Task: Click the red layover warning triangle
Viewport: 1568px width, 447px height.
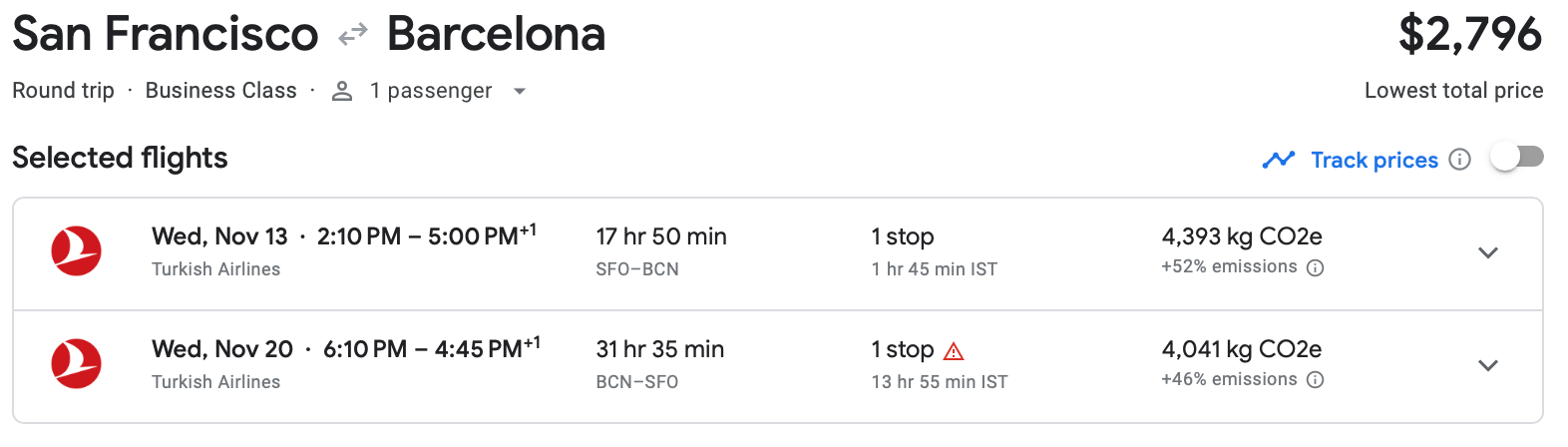Action: point(954,351)
